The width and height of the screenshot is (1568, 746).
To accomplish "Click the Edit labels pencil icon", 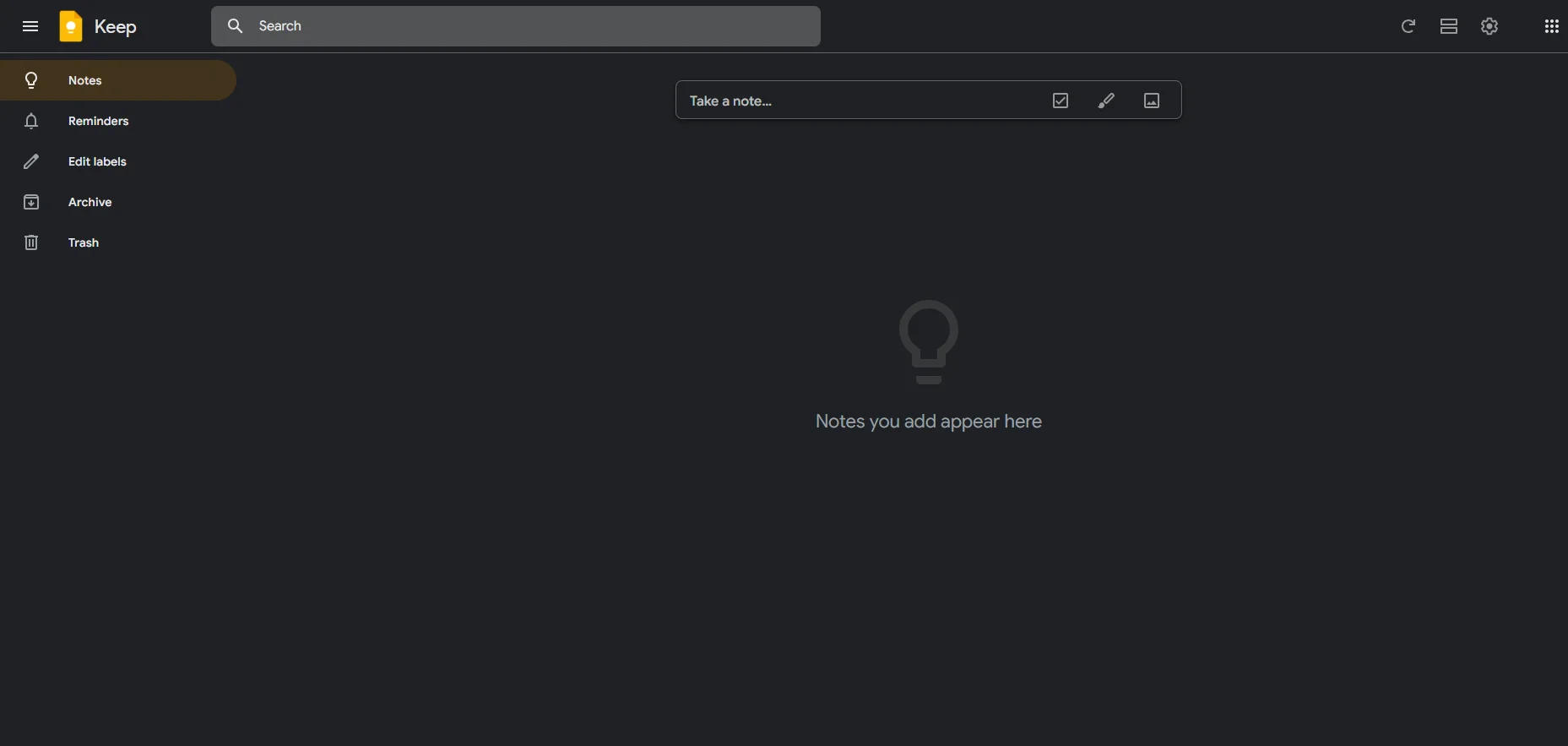I will tap(31, 161).
